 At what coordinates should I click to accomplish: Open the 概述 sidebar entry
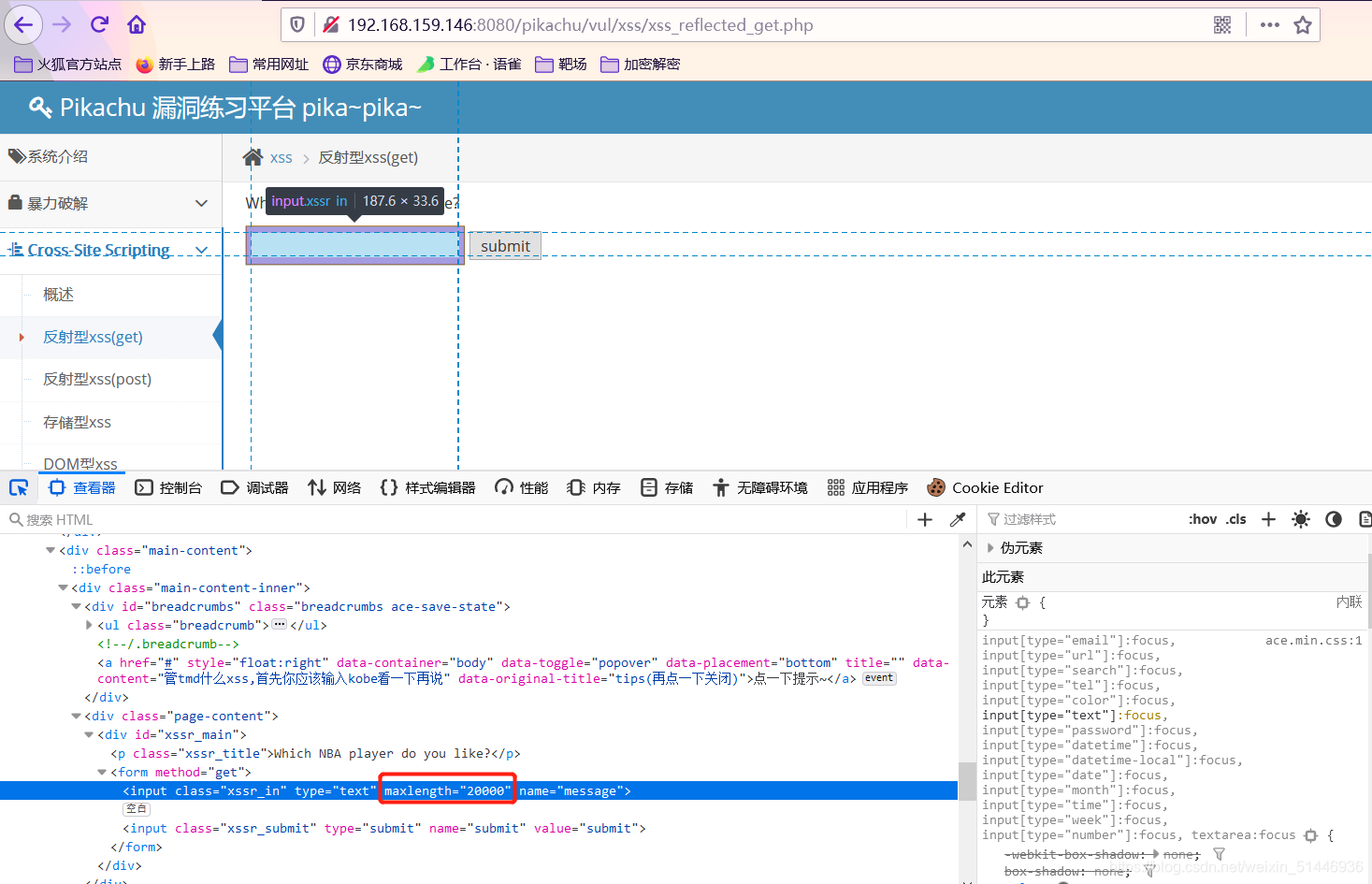click(58, 295)
